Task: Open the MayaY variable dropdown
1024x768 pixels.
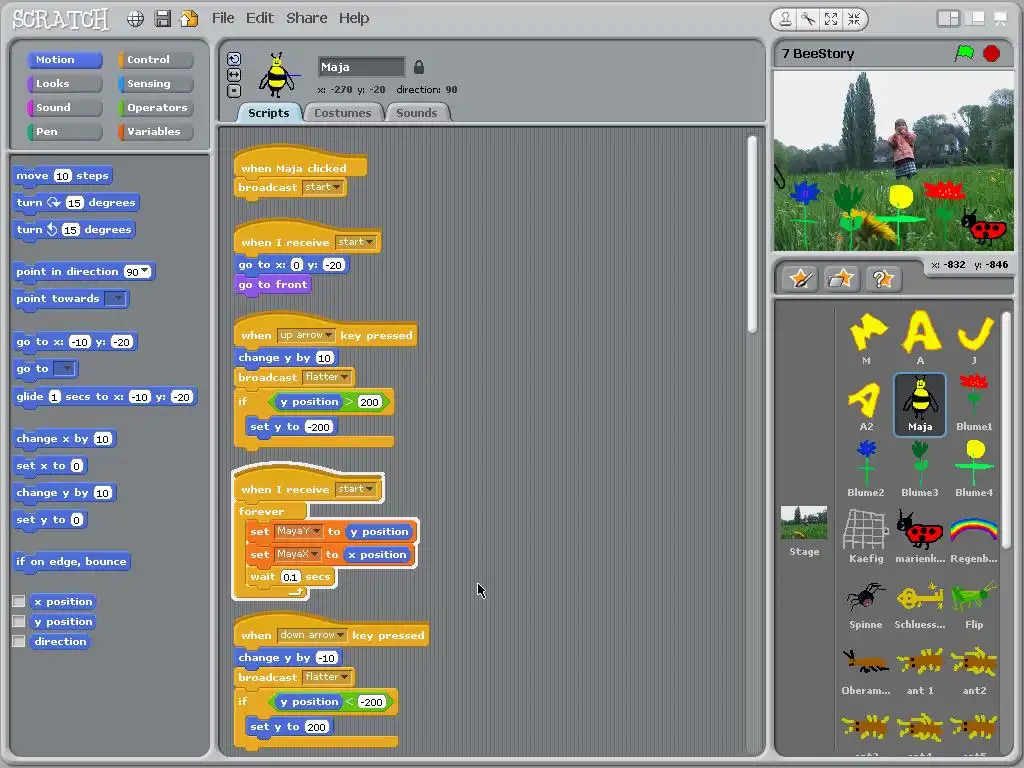Action: point(298,531)
